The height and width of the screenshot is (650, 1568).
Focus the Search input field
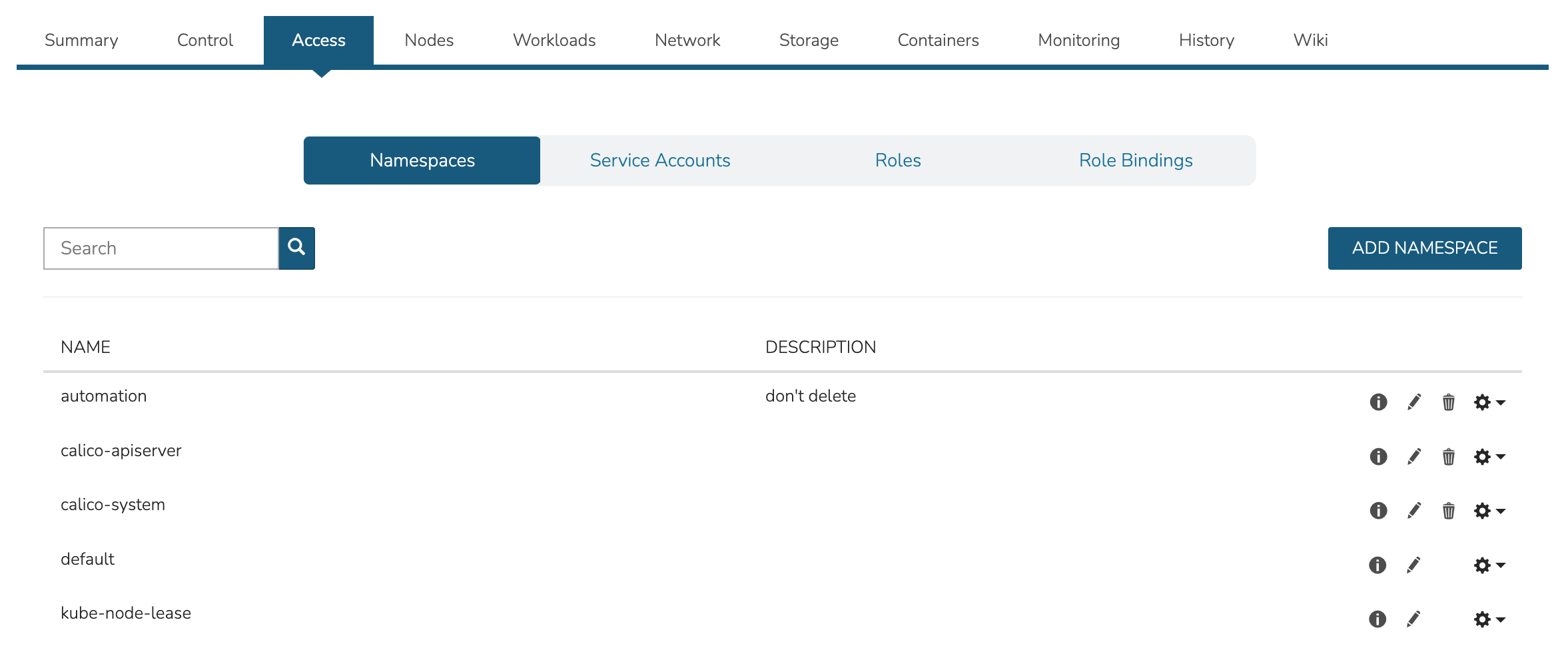tap(161, 248)
